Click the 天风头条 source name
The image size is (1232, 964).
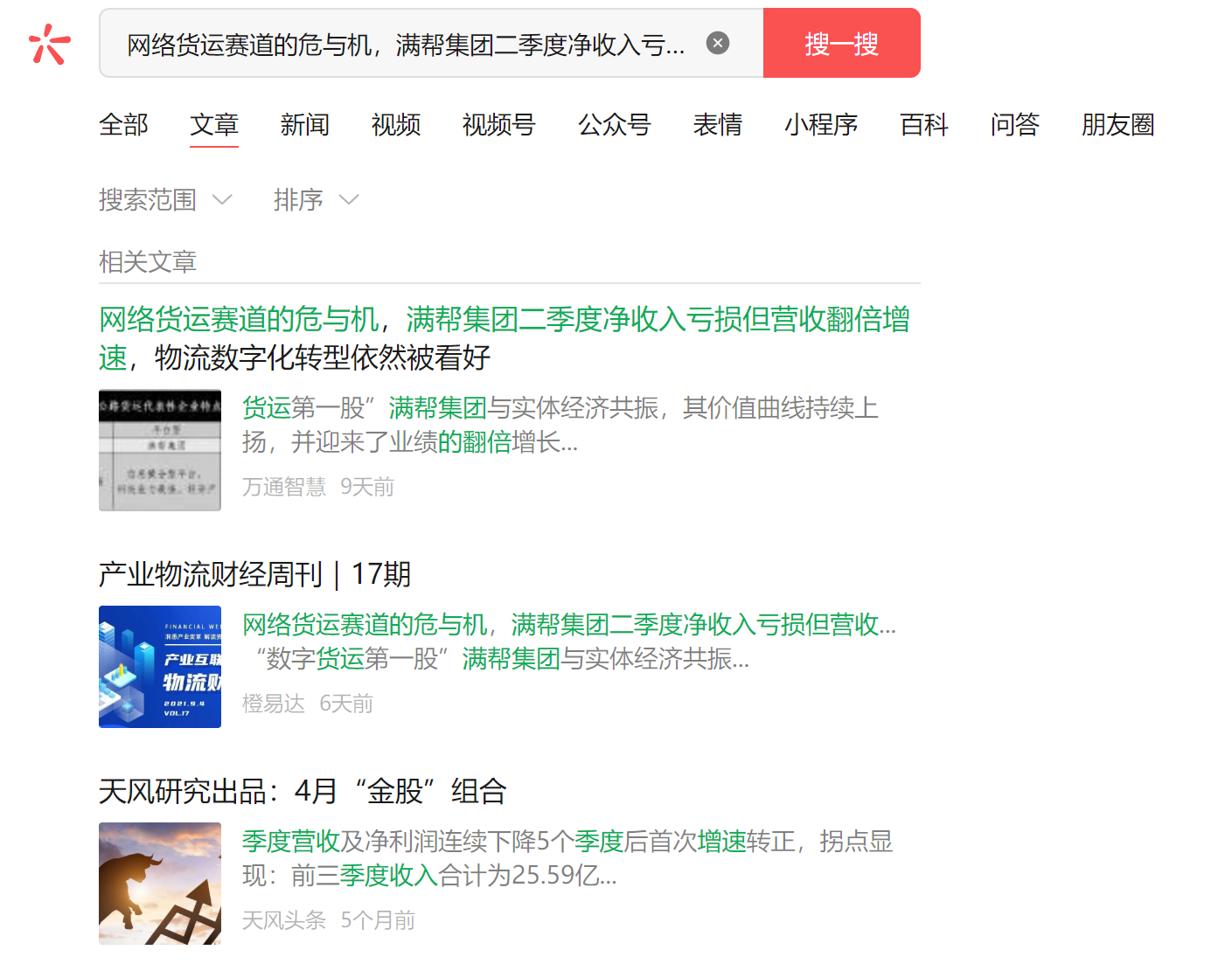(x=284, y=920)
